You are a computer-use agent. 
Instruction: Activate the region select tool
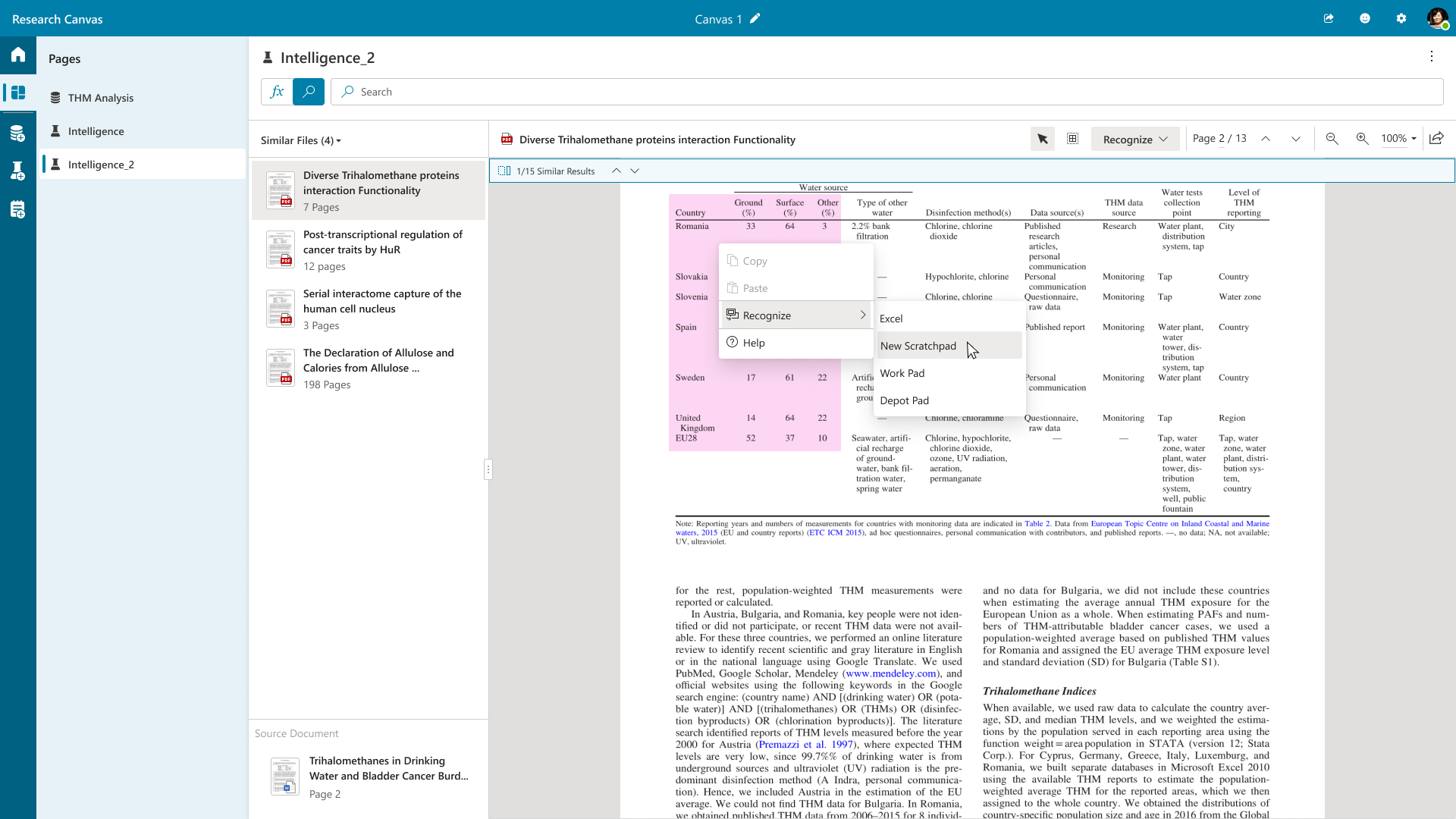click(x=1072, y=139)
